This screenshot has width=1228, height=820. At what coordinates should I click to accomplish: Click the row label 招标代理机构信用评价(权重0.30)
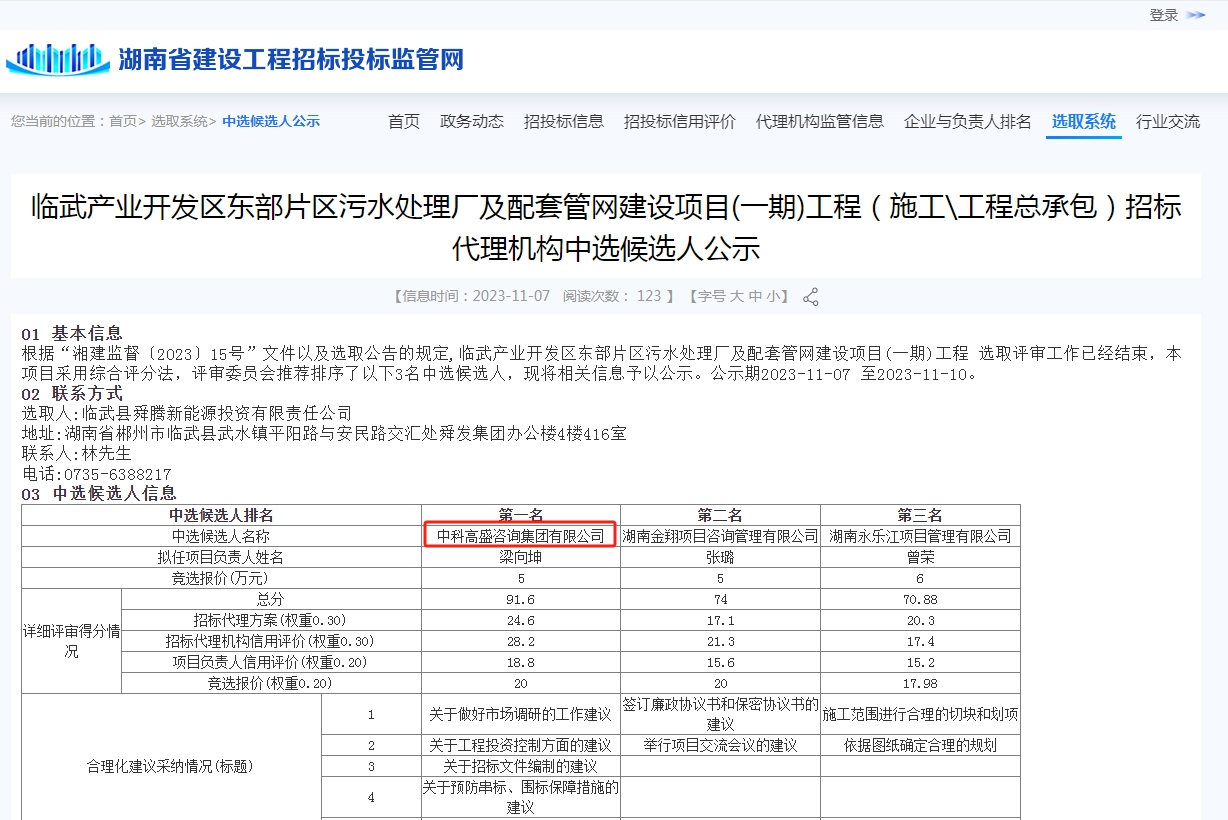point(271,641)
